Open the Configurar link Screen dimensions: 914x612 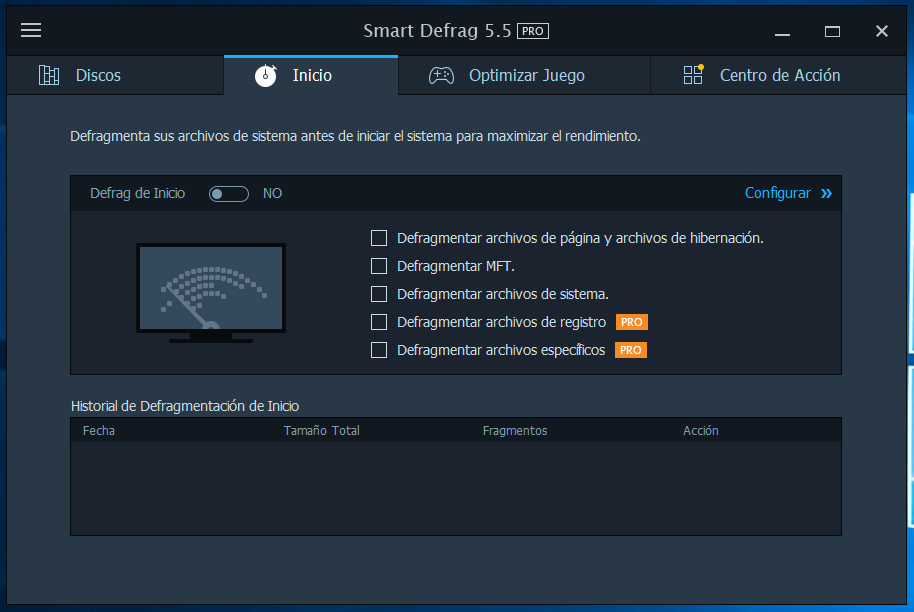(778, 193)
